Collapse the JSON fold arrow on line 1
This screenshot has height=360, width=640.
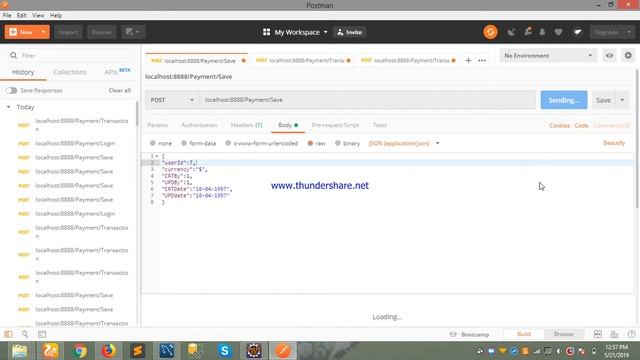tap(157, 156)
